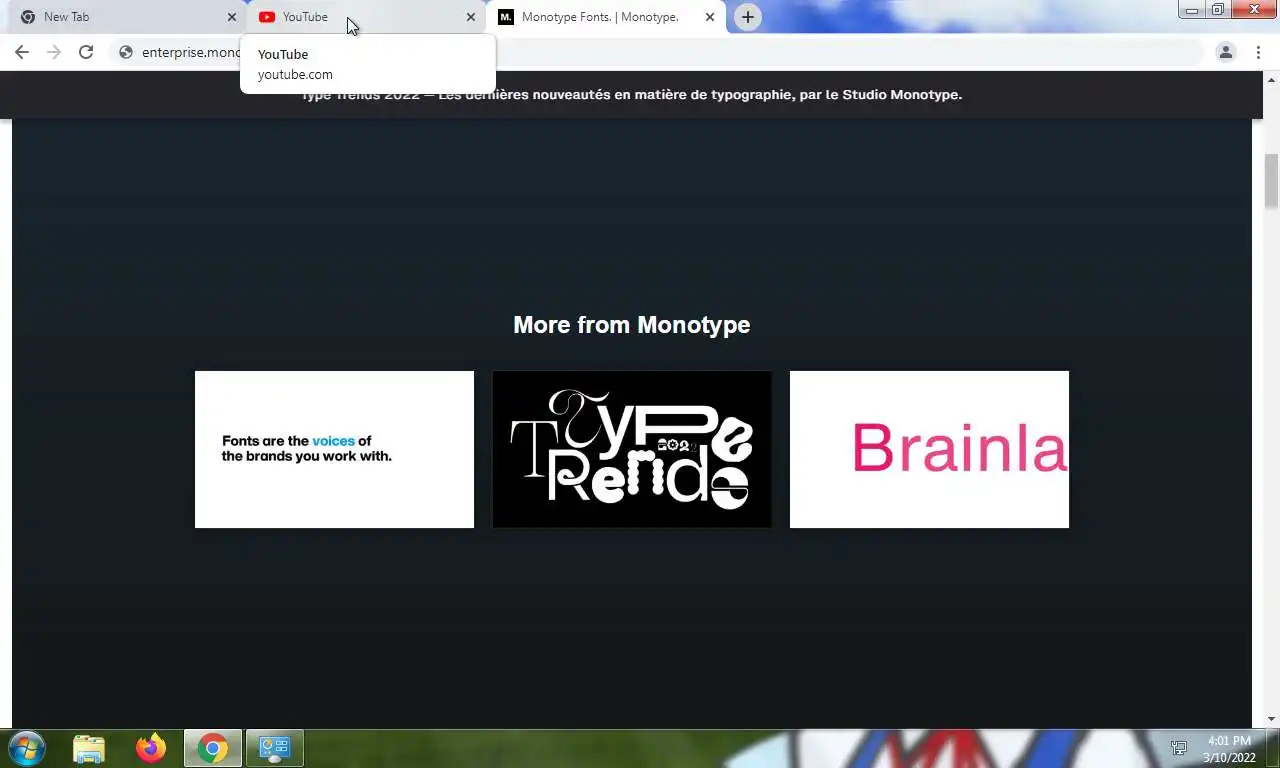Click the More from Monotype heading

(x=631, y=325)
